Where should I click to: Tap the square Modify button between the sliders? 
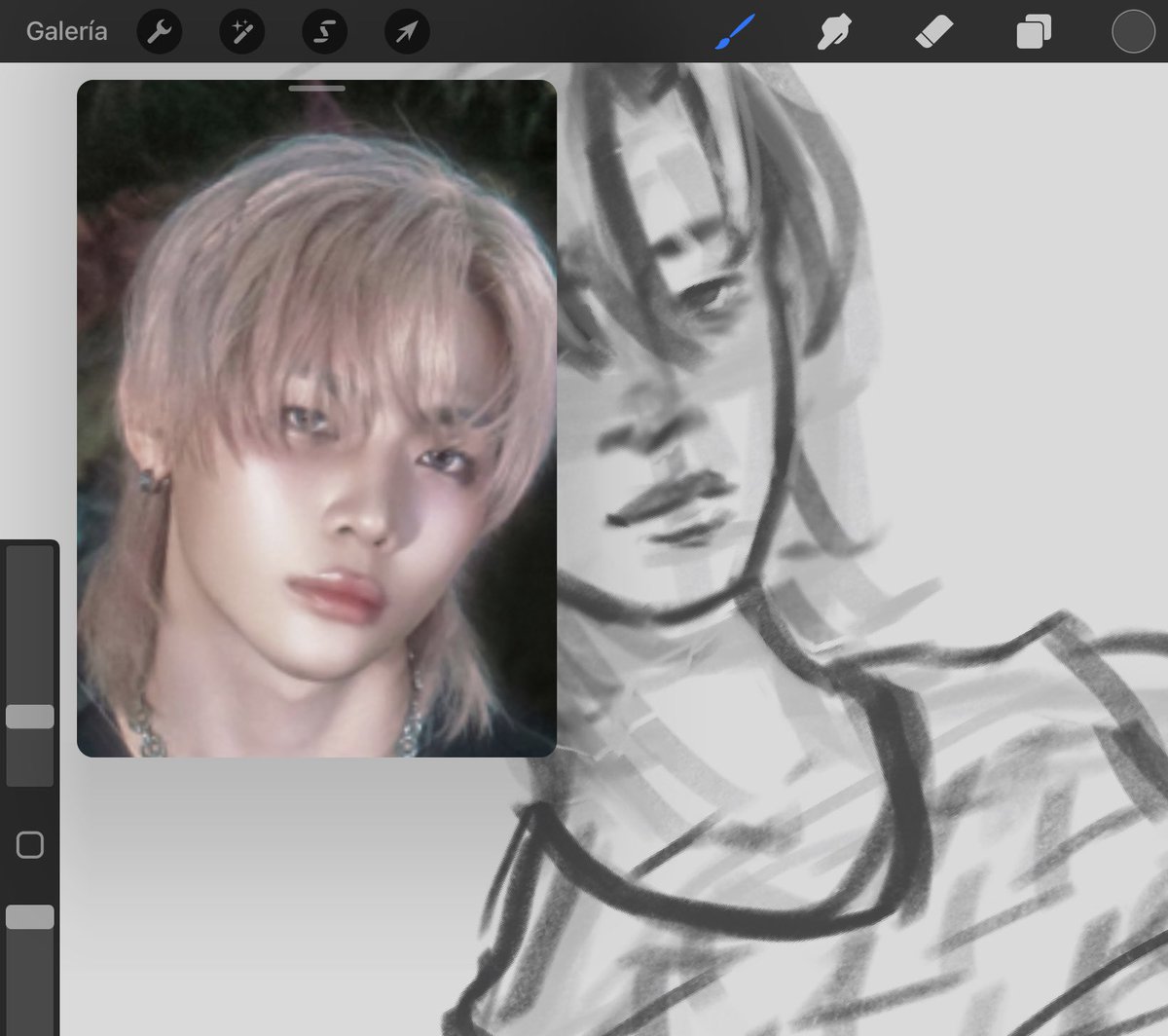30,845
